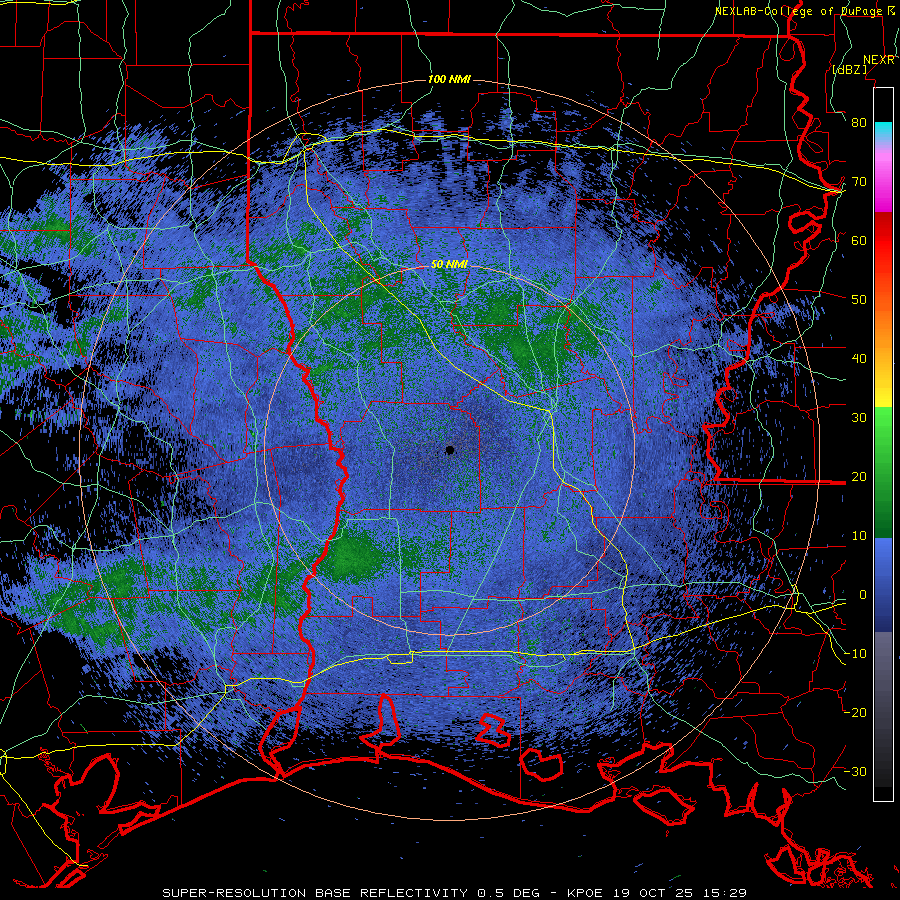Click the '[dBZ]' units label
Image resolution: width=900 pixels, height=900 pixels.
pyautogui.click(x=849, y=69)
